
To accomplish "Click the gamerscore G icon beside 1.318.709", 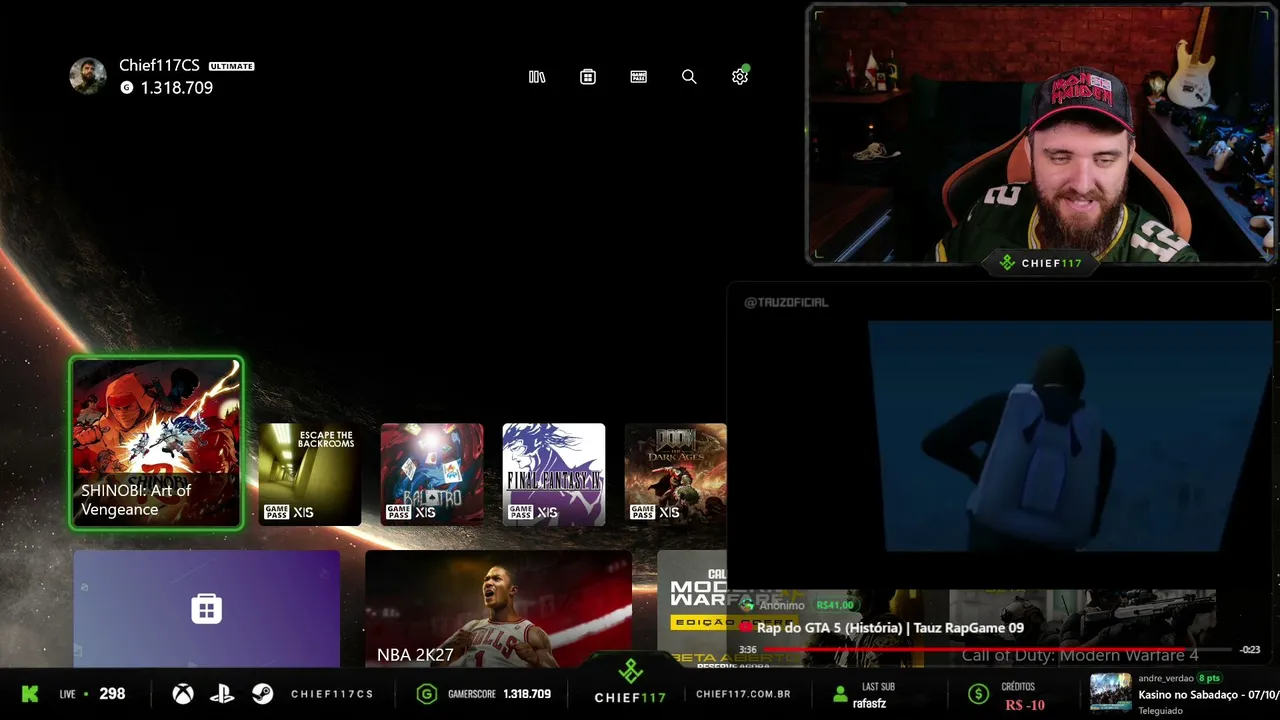I will point(127,88).
